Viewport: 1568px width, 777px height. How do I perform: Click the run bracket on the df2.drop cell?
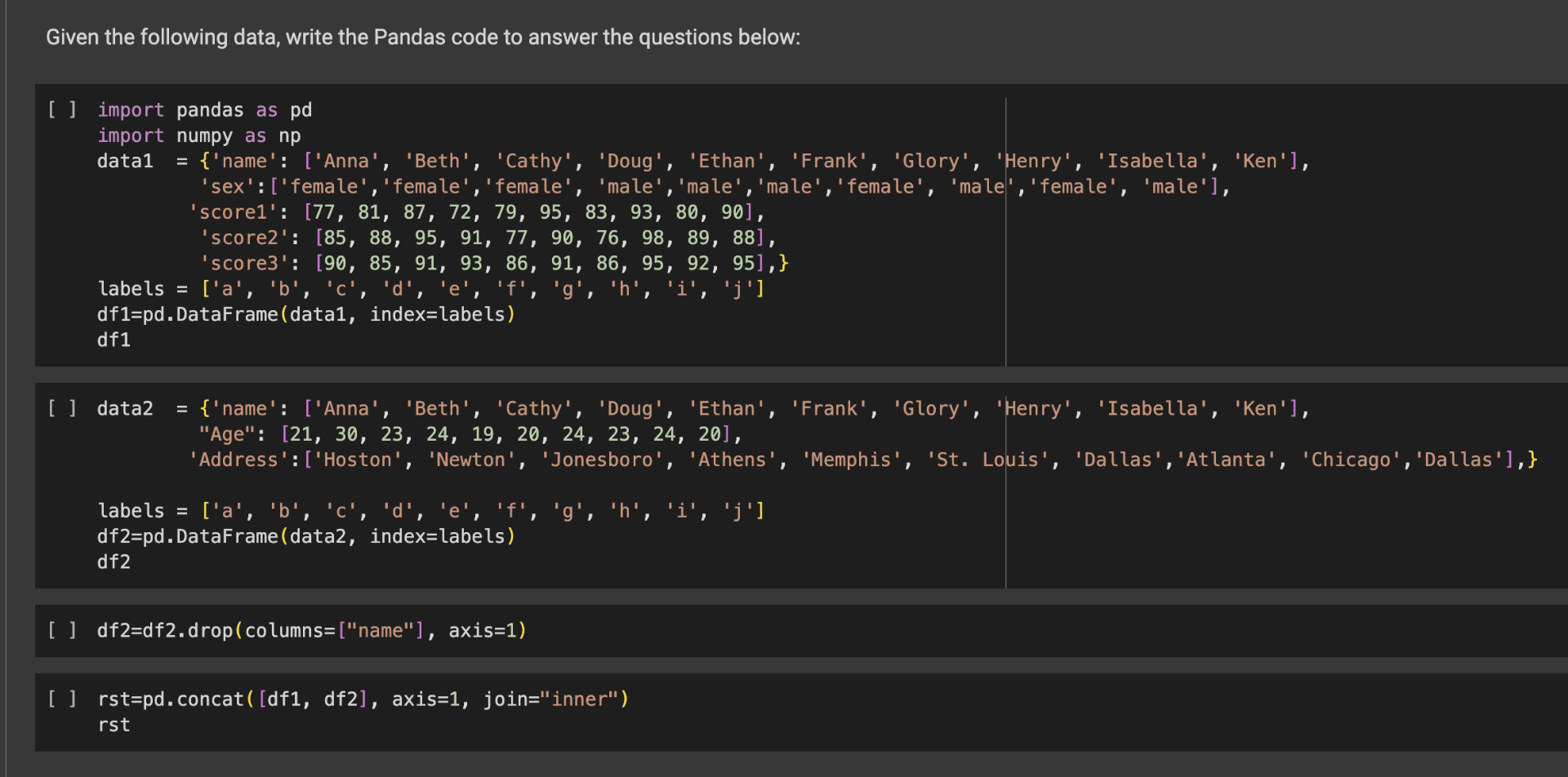pos(61,629)
